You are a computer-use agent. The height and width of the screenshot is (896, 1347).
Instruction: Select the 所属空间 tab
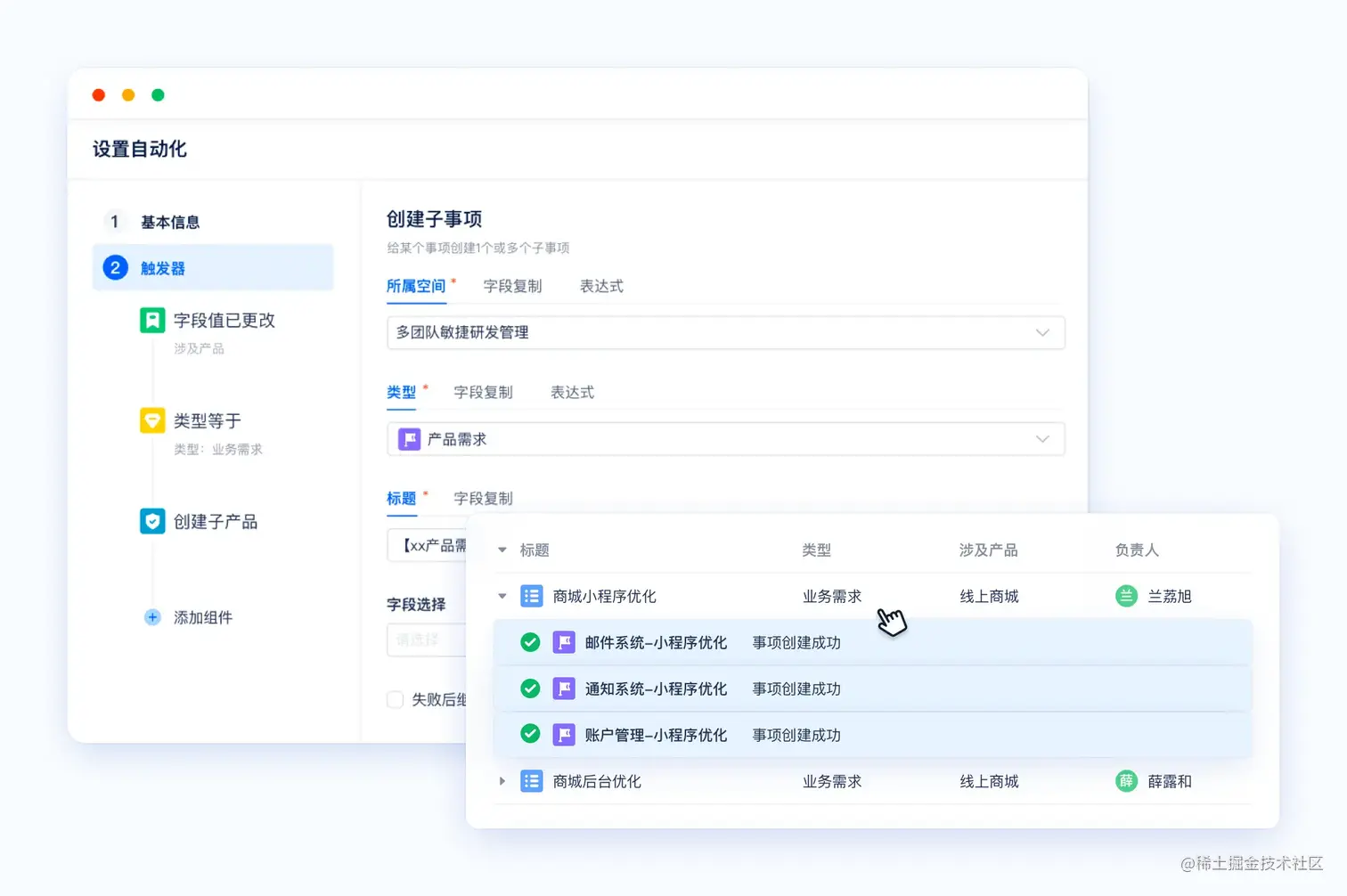coord(416,286)
